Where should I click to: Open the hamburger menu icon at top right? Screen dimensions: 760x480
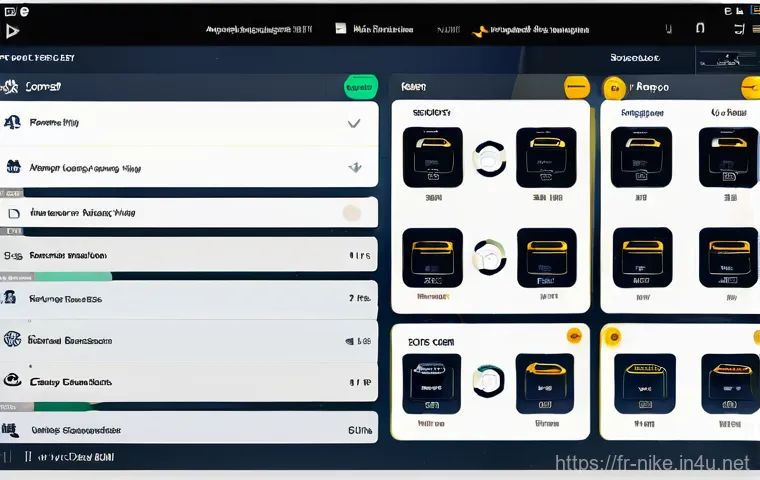[755, 30]
